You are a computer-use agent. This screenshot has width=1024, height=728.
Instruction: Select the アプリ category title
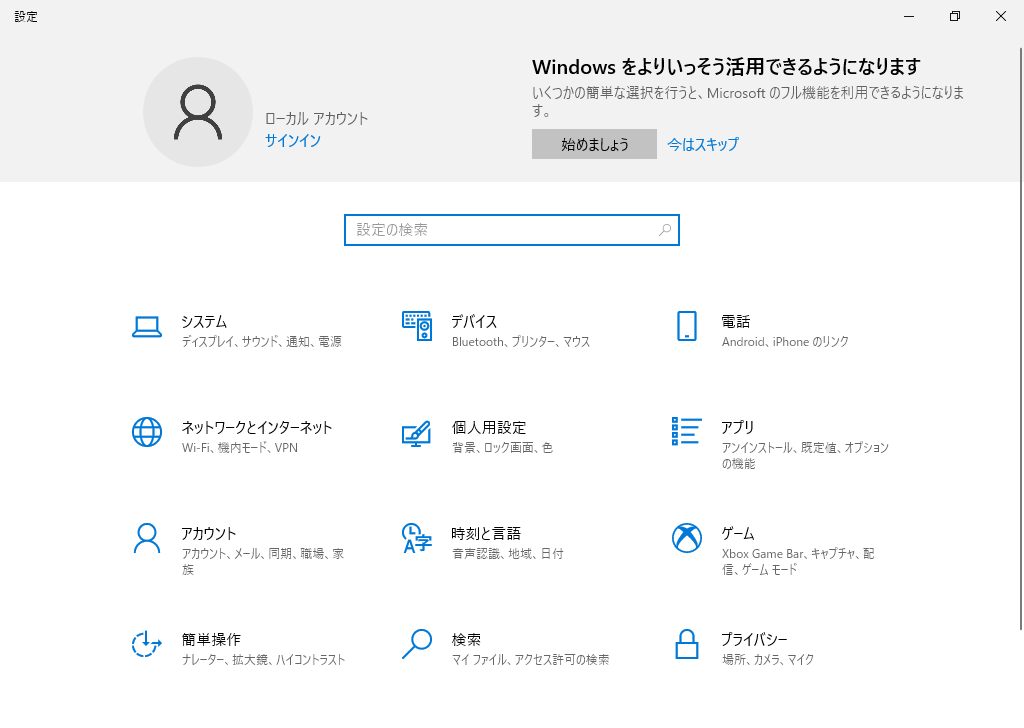(x=738, y=428)
